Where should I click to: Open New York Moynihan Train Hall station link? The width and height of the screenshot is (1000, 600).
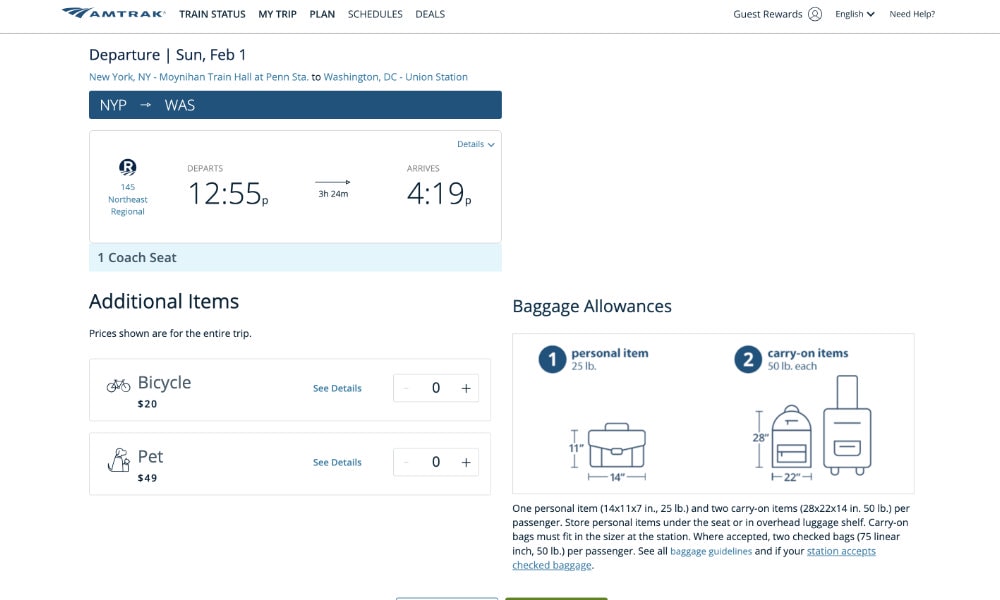(x=199, y=77)
